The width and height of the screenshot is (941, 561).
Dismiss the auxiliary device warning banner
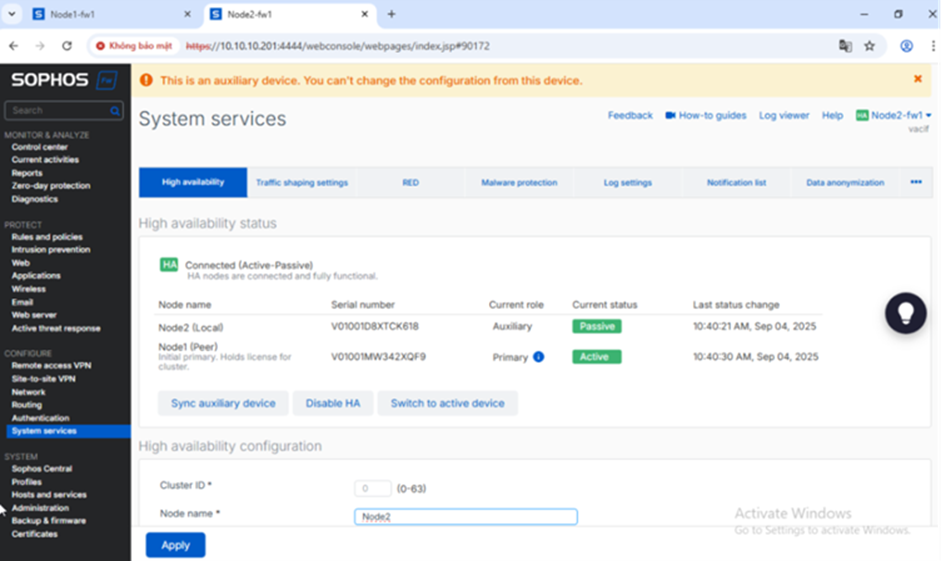917,79
